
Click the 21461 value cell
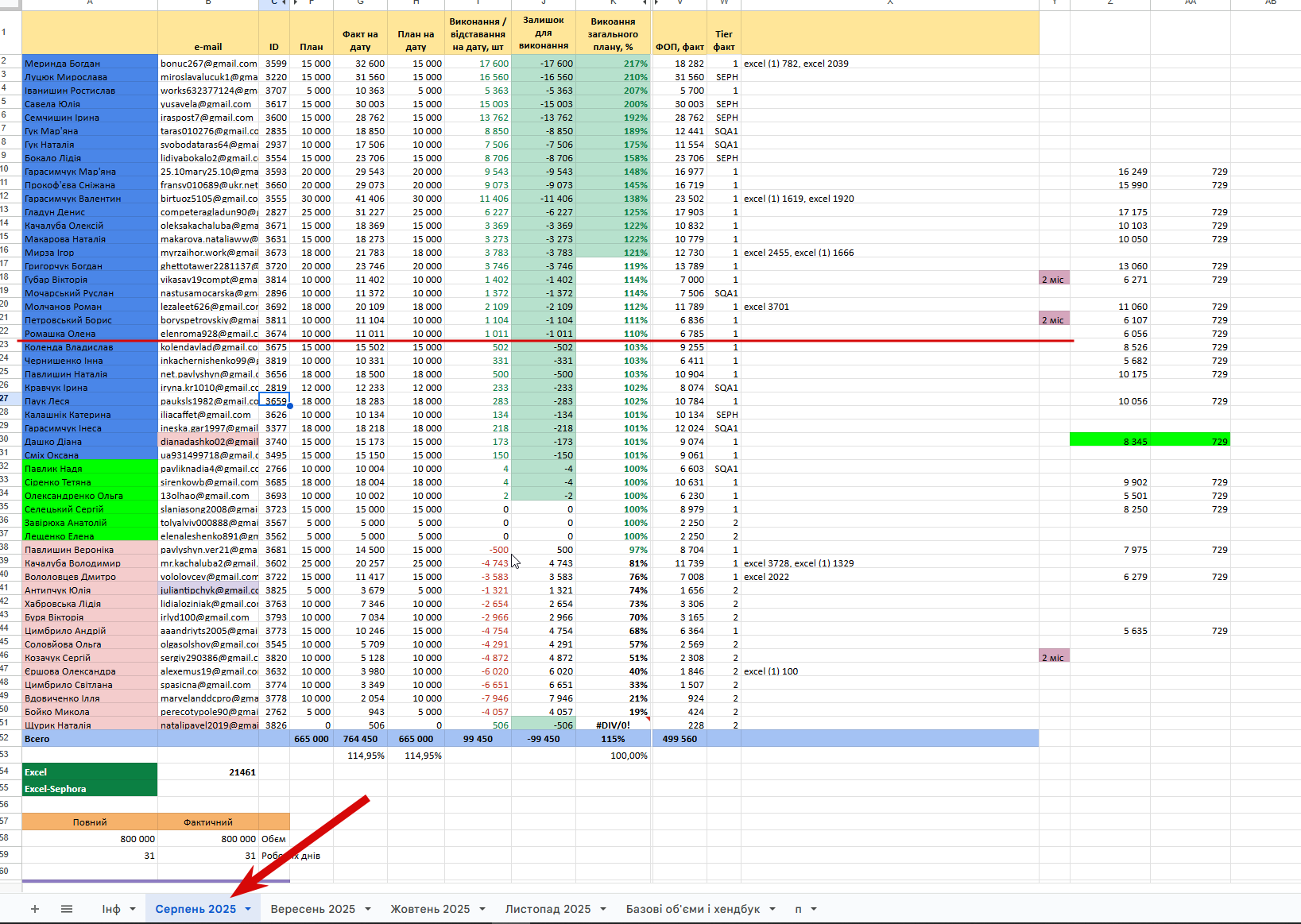point(208,772)
